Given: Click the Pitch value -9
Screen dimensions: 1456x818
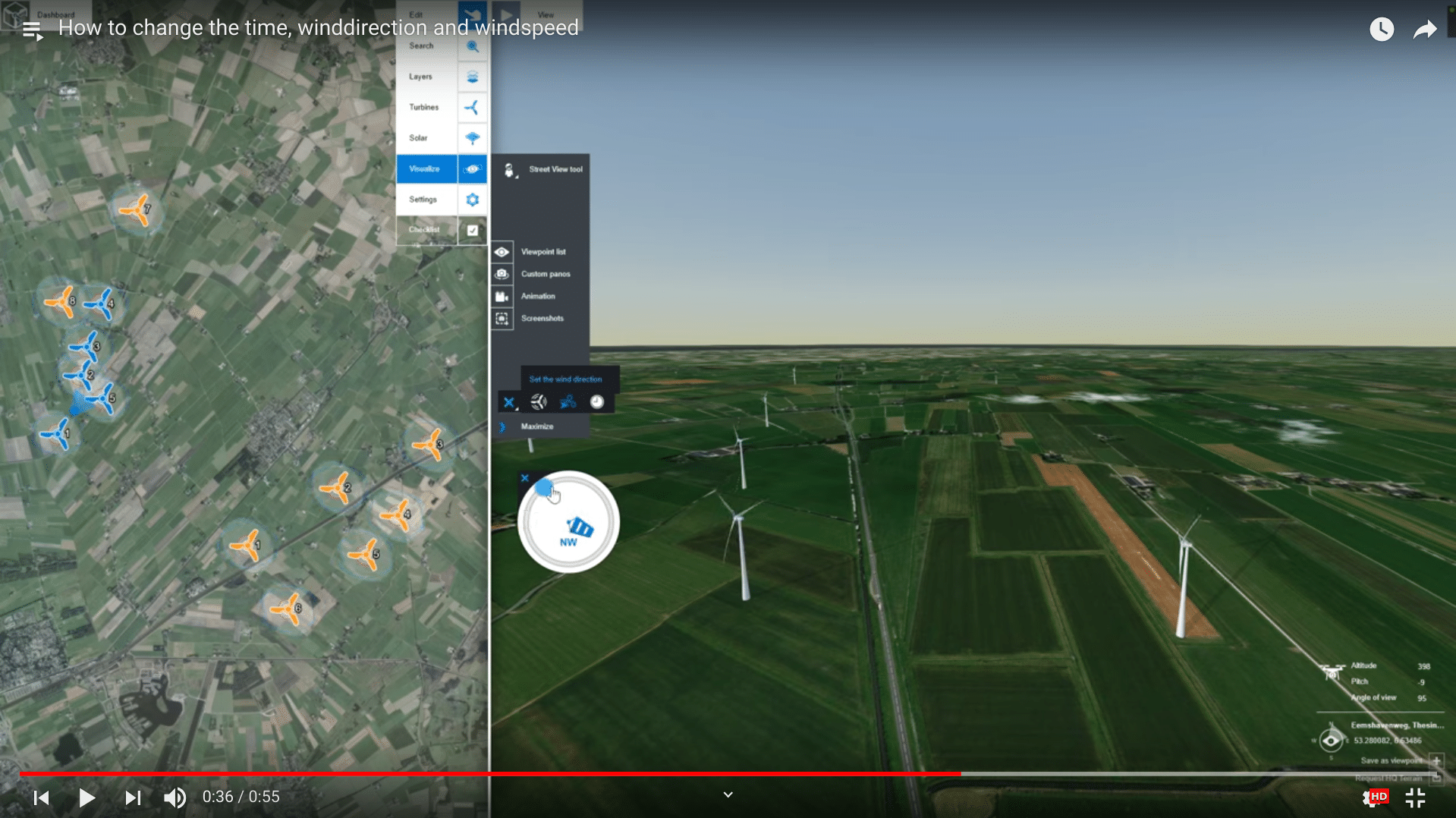Looking at the screenshot, I should [1421, 682].
